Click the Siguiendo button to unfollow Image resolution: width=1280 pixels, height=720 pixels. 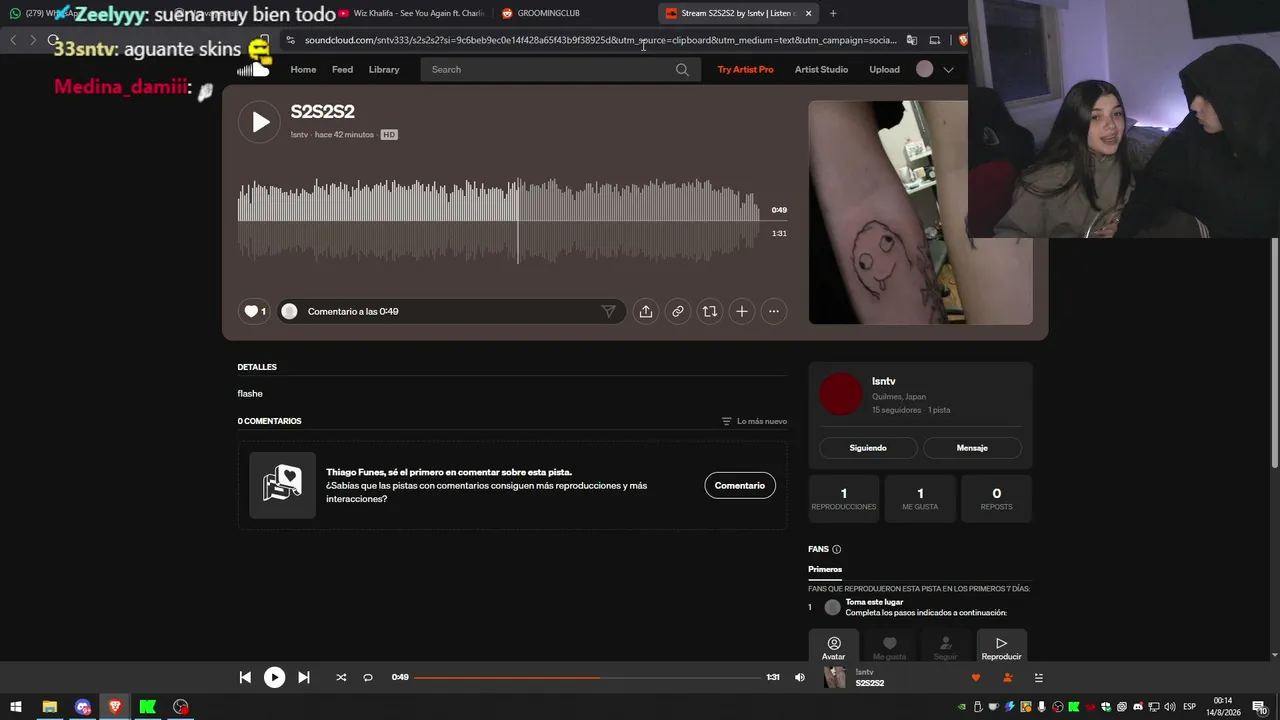pos(868,448)
